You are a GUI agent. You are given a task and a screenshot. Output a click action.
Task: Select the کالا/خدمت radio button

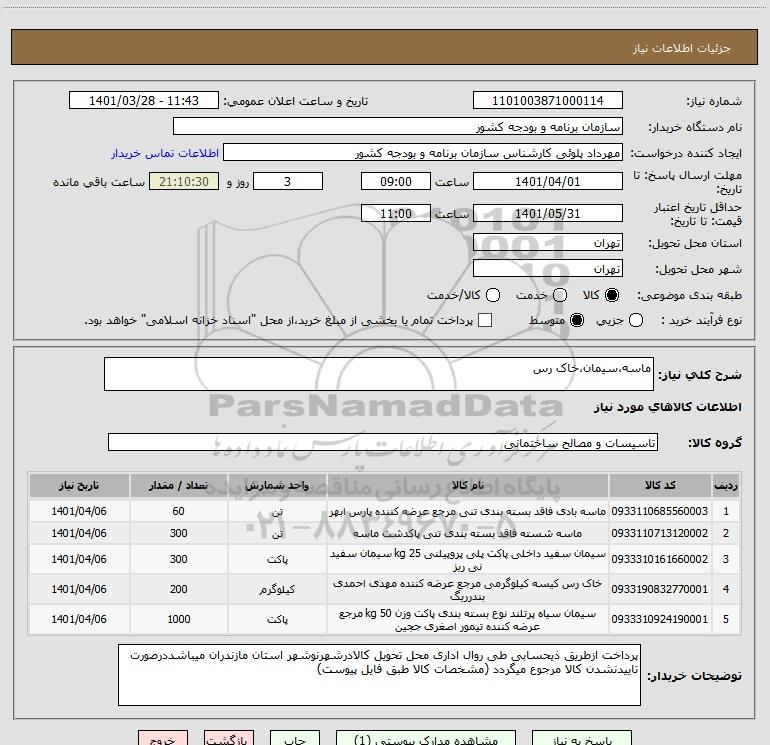[493, 295]
